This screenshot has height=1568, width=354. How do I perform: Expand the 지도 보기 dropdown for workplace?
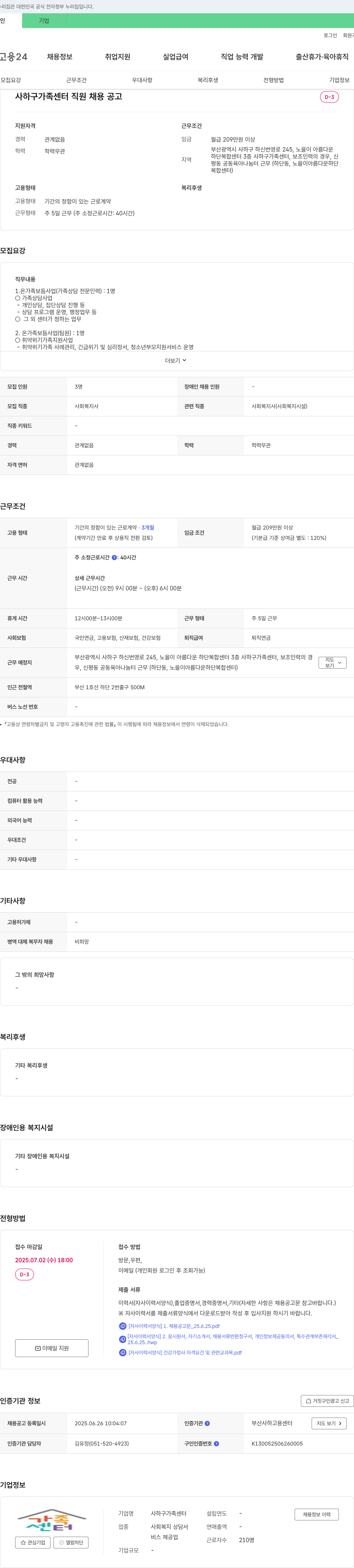(x=333, y=662)
